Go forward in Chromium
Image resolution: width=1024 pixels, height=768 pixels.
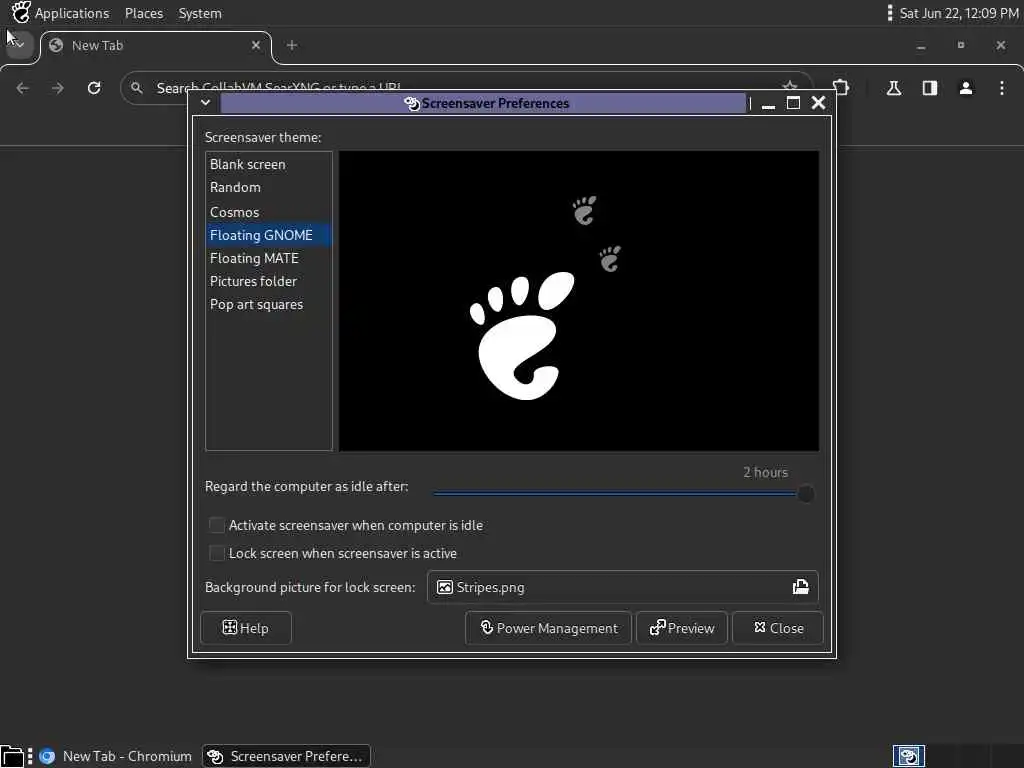pos(58,88)
